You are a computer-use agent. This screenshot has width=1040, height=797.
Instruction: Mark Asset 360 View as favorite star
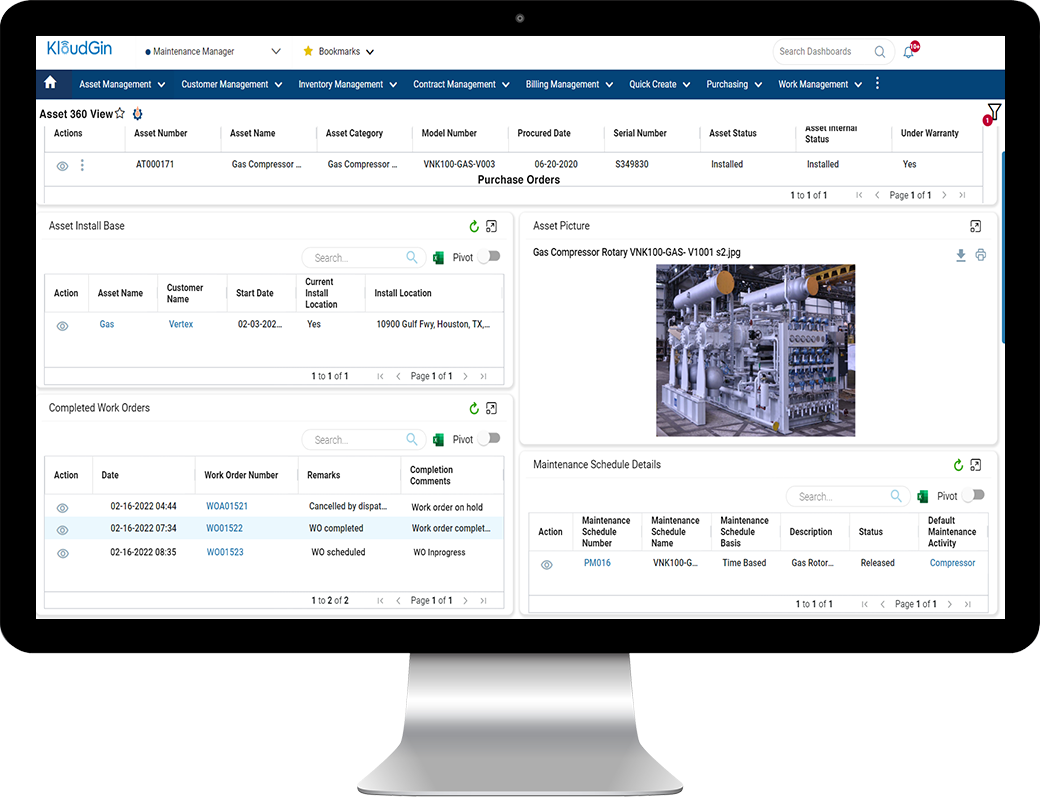[x=118, y=114]
